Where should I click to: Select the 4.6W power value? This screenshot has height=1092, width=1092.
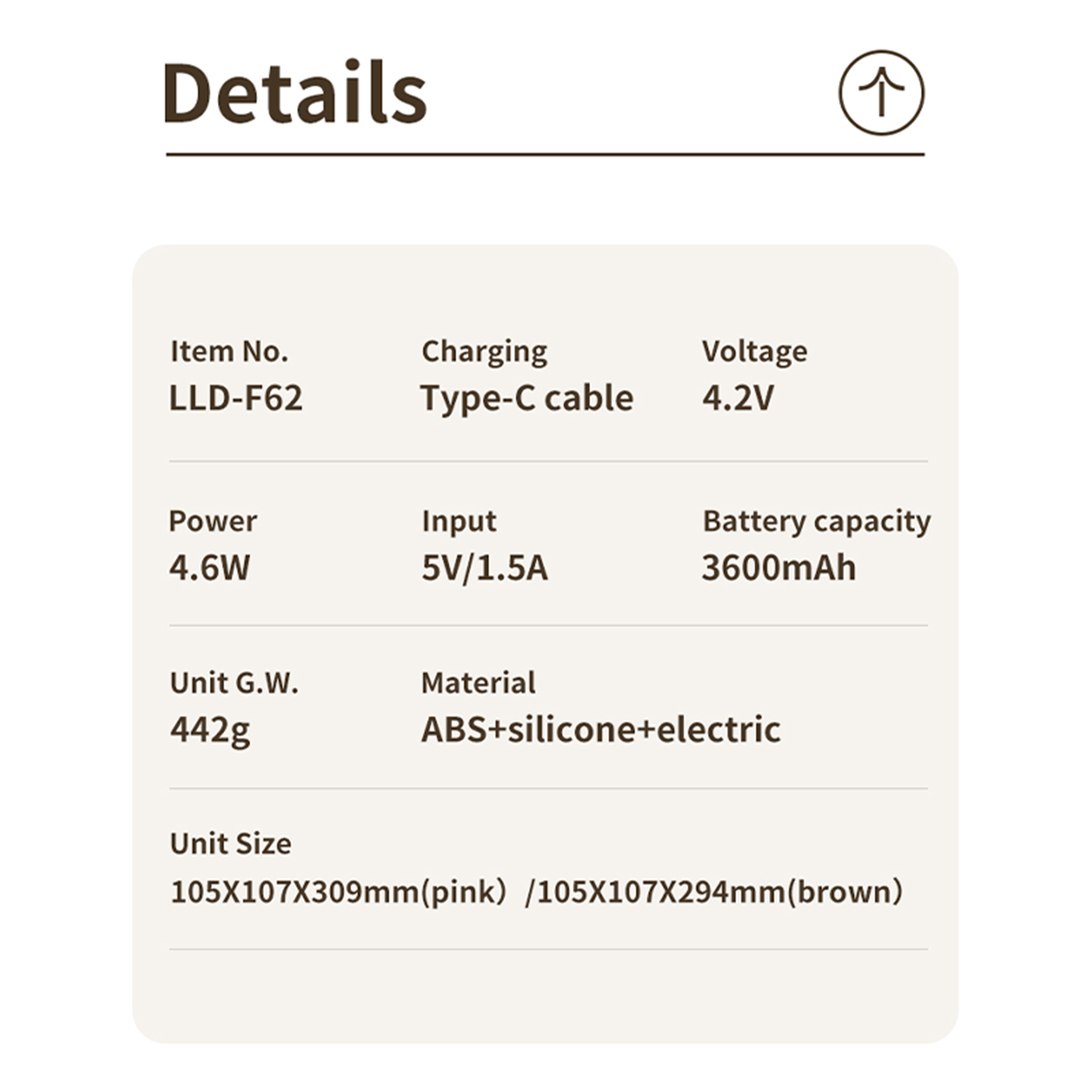click(210, 568)
